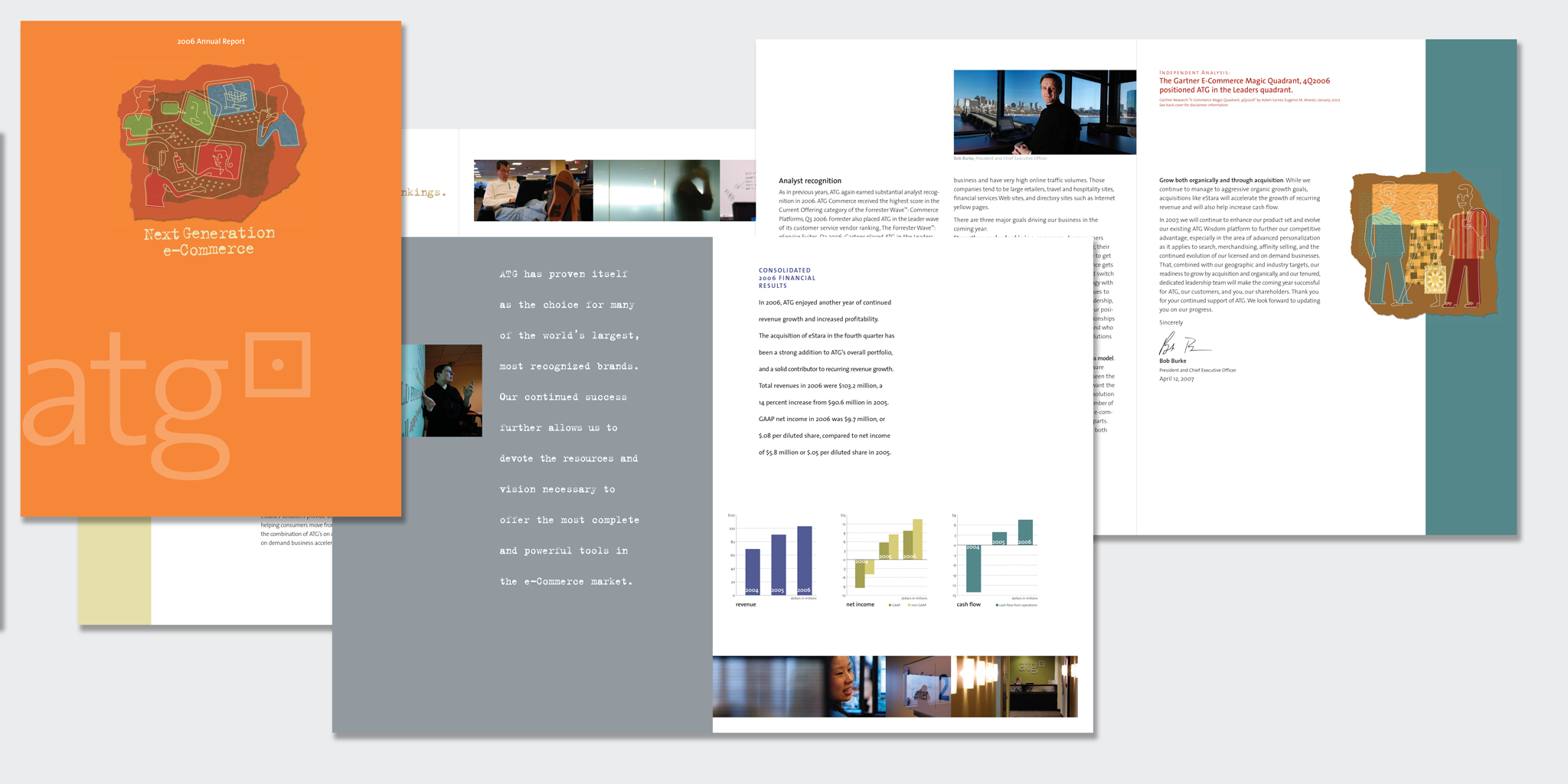
Task: Click the sentence 'Total revenues in 2006 were $103.2 million'
Action: (x=820, y=386)
